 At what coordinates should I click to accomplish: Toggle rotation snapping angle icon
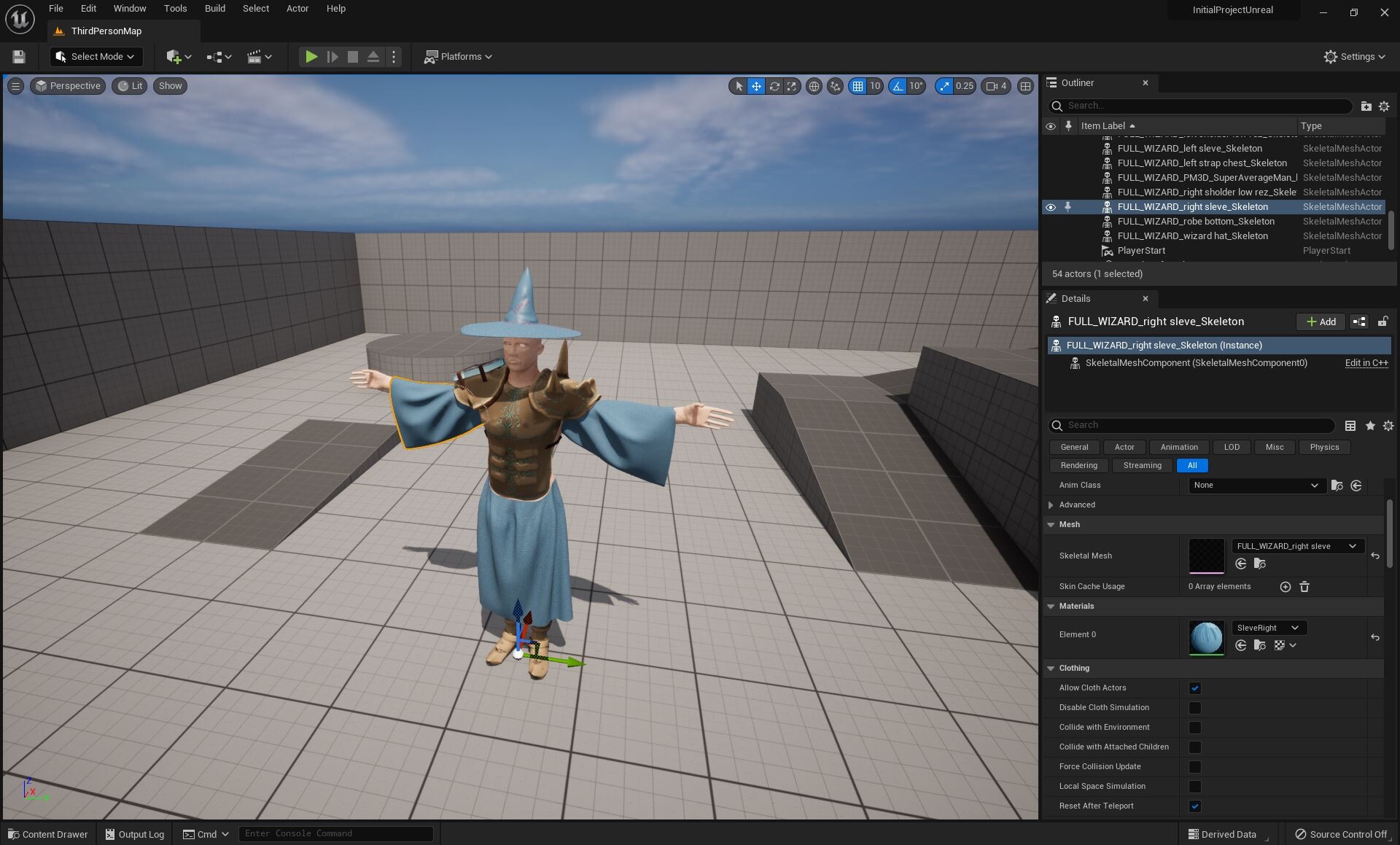tap(898, 86)
